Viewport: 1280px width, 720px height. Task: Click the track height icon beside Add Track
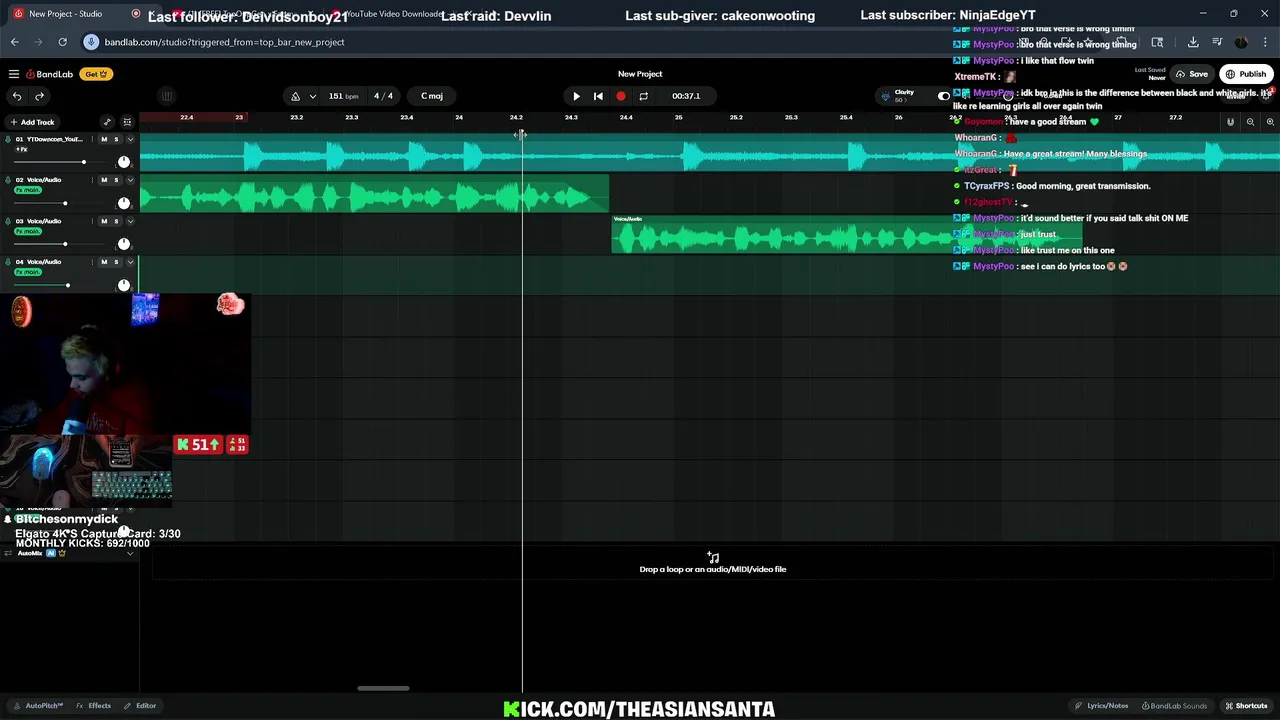click(127, 122)
